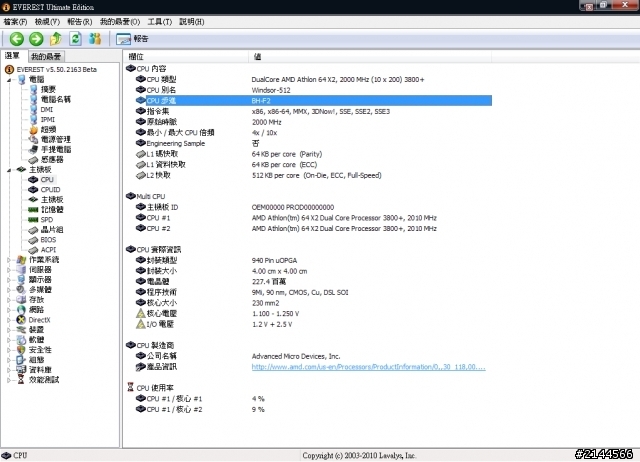Select the 記憶體 memory icon
The image size is (640, 462).
[x=33, y=210]
